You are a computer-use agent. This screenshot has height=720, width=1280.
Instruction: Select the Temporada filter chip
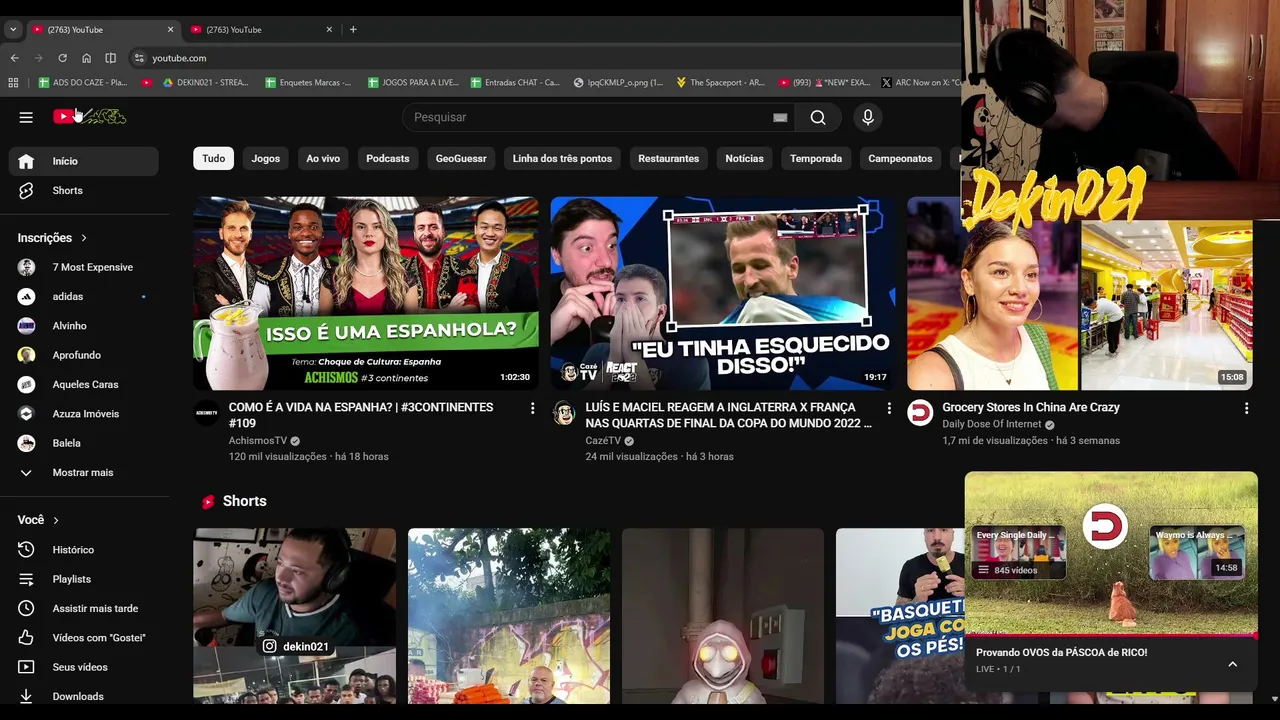pos(816,158)
